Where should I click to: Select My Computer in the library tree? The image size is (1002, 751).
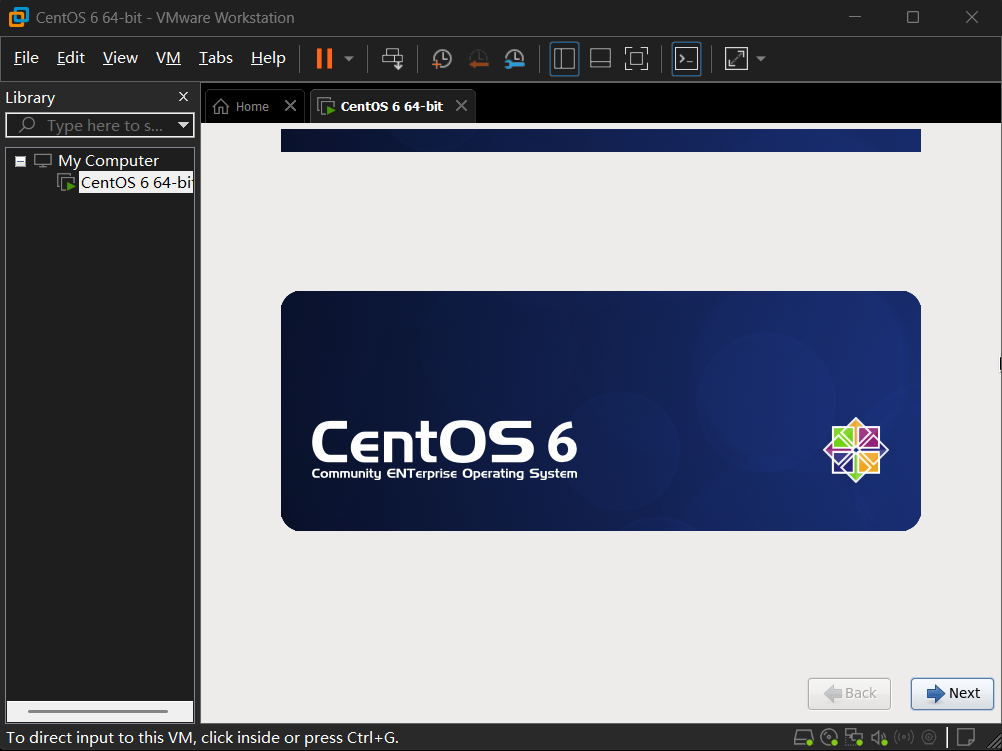pos(108,160)
